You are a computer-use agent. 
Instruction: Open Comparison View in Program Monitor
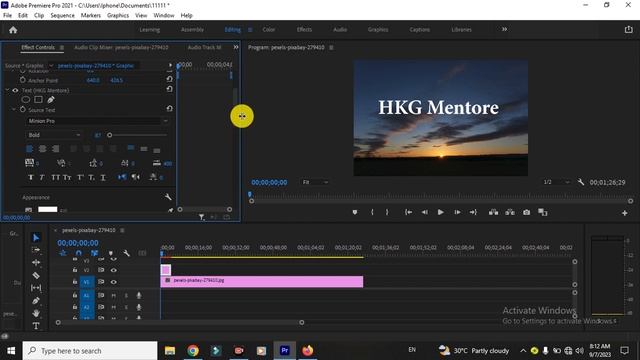click(x=542, y=212)
